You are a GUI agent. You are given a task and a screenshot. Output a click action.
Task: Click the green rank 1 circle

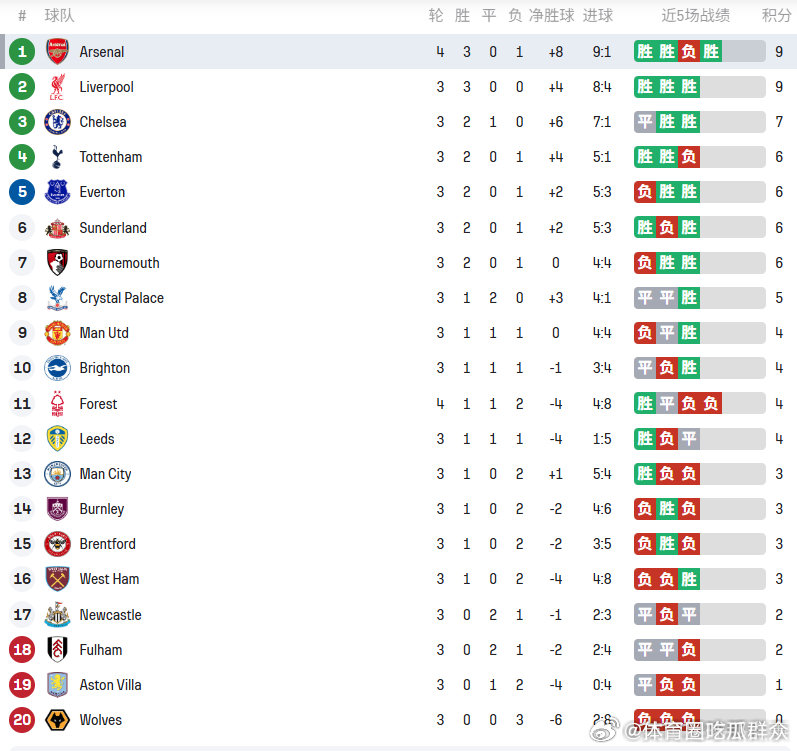(22, 51)
